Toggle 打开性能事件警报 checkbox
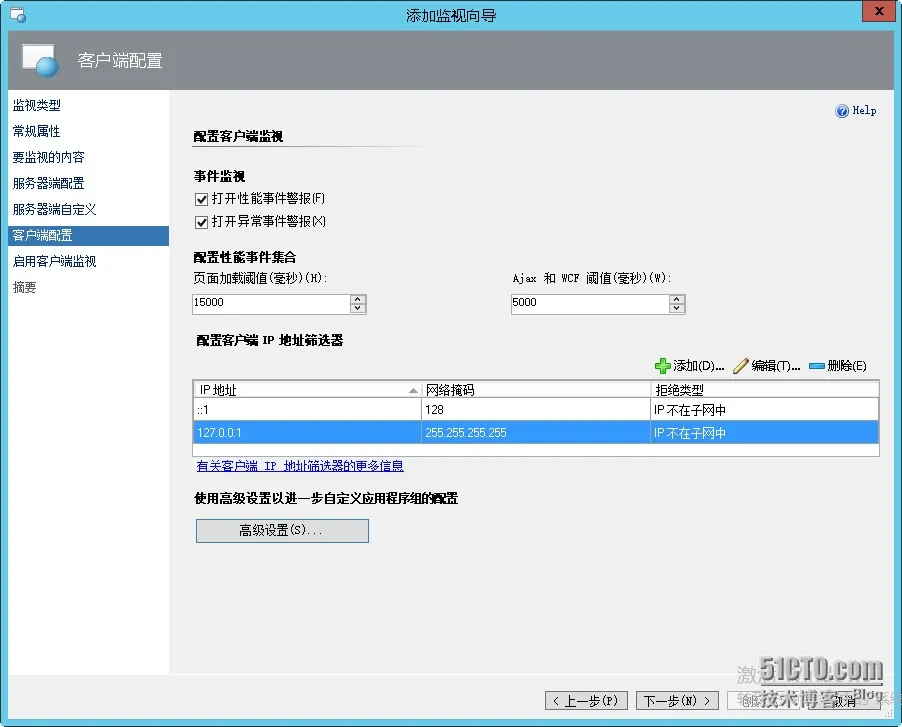This screenshot has width=902, height=727. (x=201, y=200)
